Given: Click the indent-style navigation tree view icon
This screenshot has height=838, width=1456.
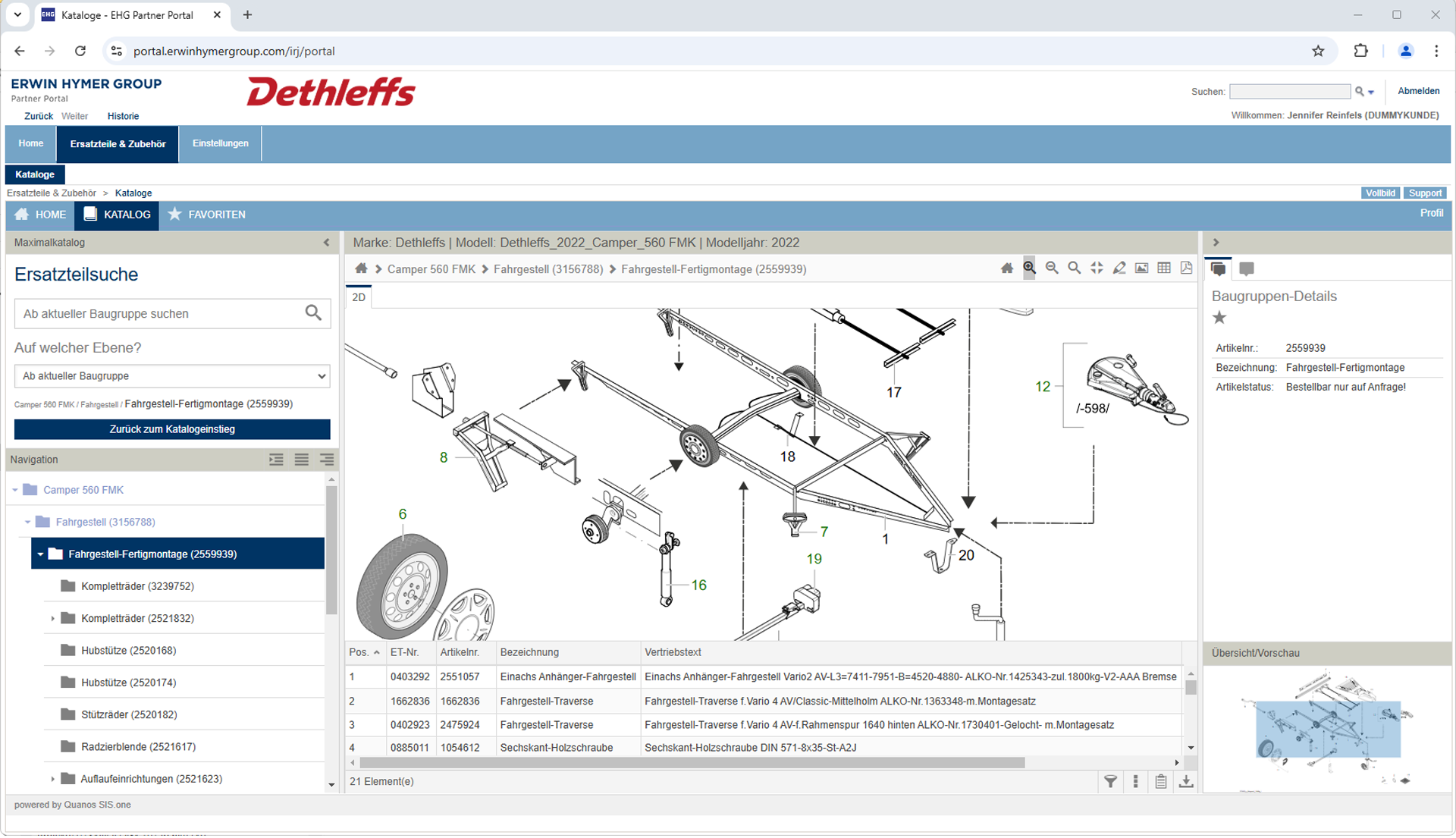Looking at the screenshot, I should coord(276,460).
